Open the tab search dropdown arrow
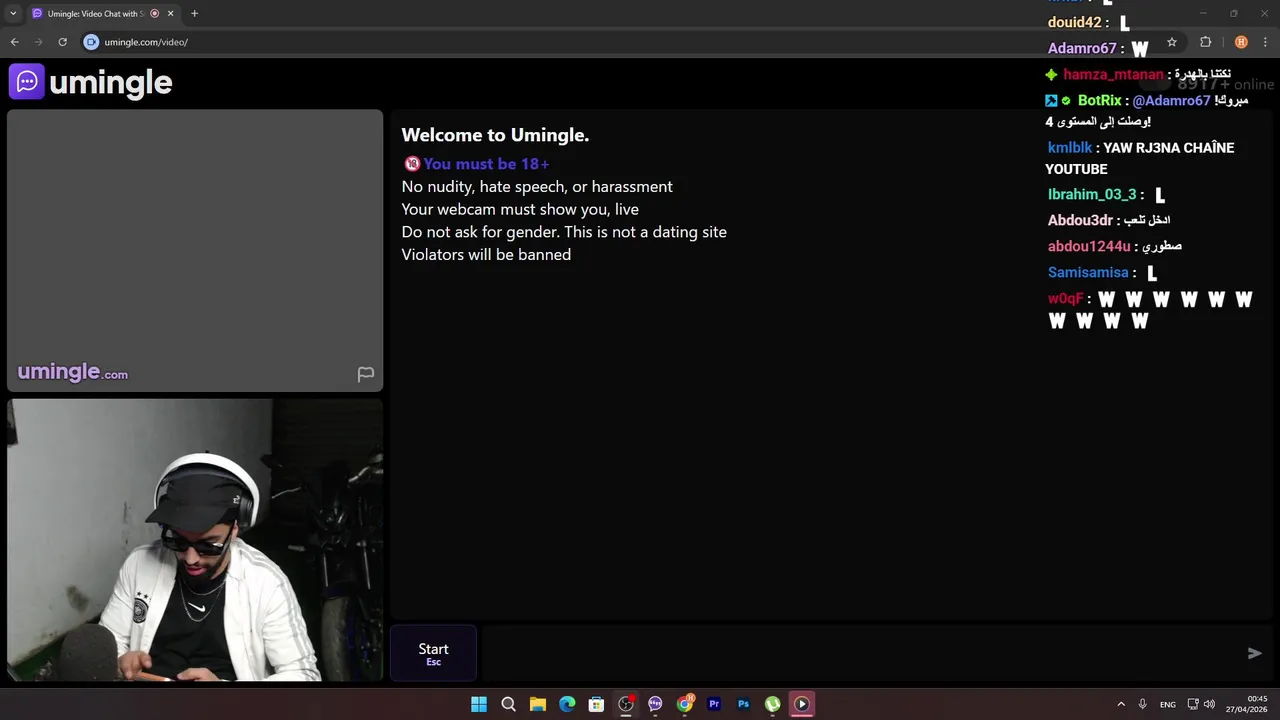 pos(13,14)
